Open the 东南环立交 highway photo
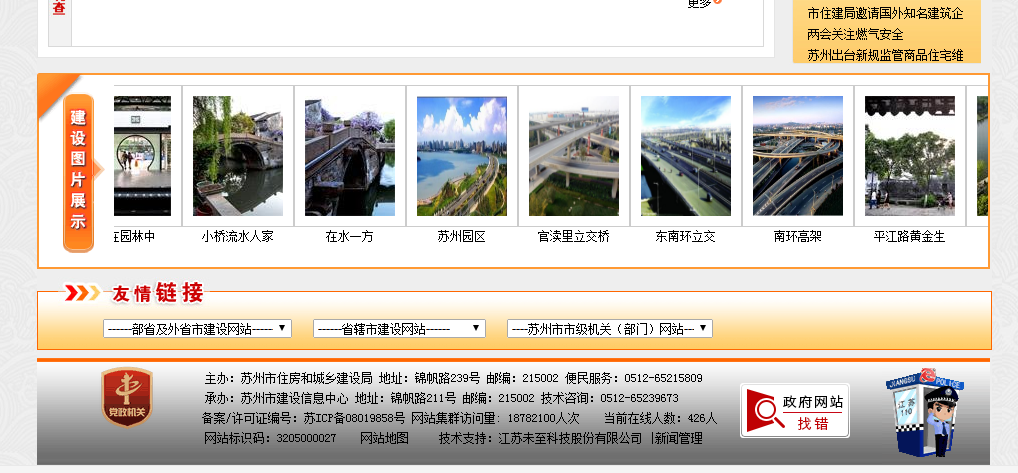The width and height of the screenshot is (1018, 473). click(686, 156)
